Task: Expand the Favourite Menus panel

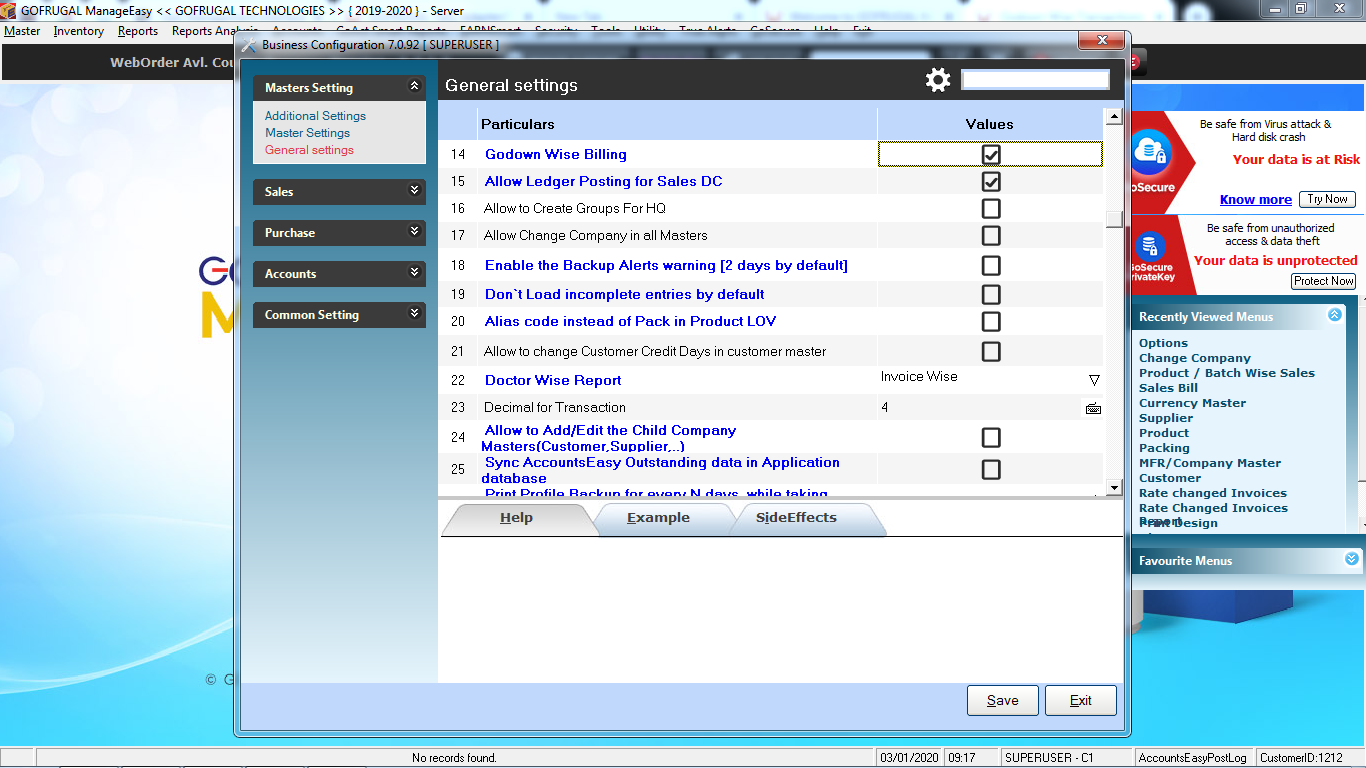Action: (1352, 559)
